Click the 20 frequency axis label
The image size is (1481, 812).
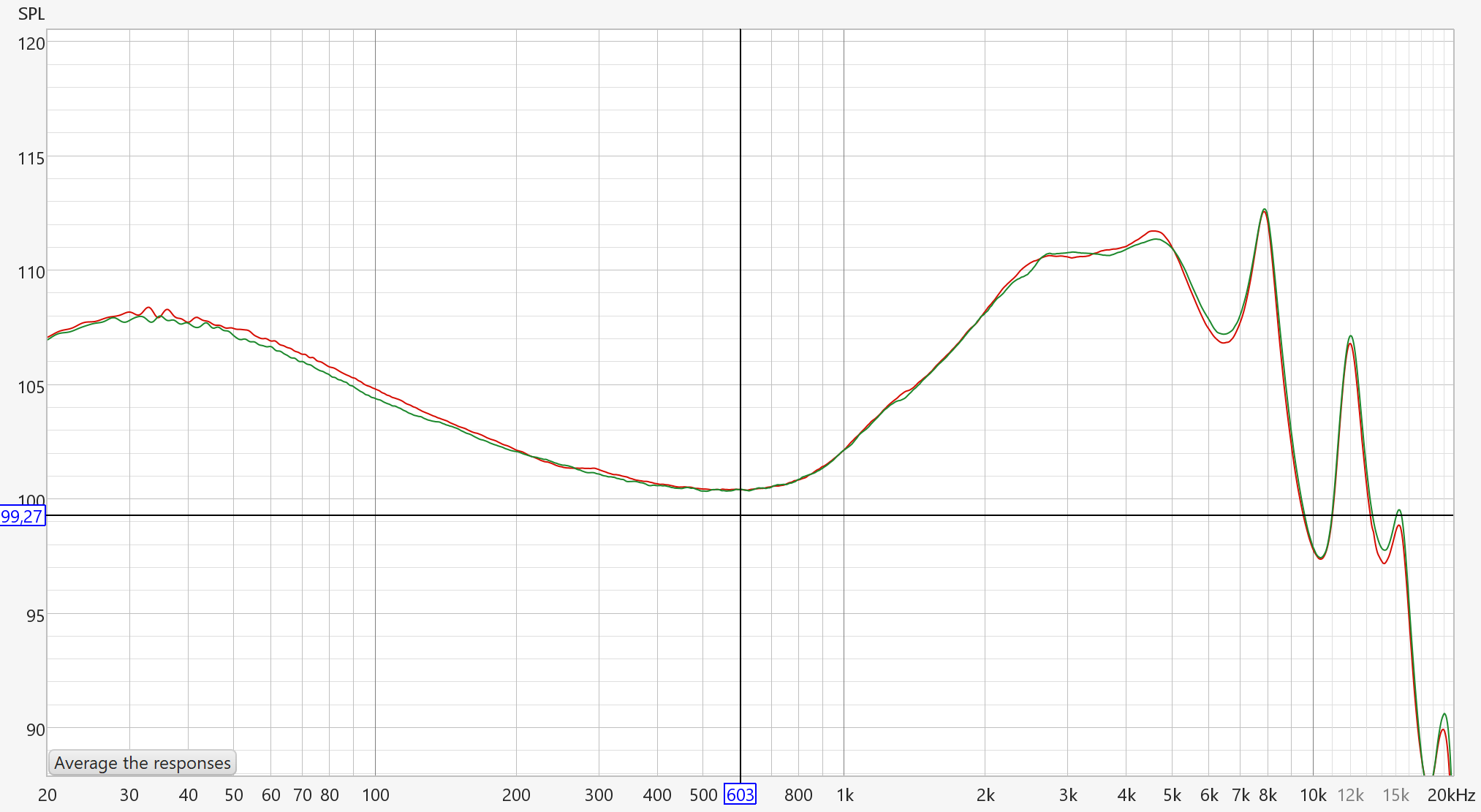[48, 795]
